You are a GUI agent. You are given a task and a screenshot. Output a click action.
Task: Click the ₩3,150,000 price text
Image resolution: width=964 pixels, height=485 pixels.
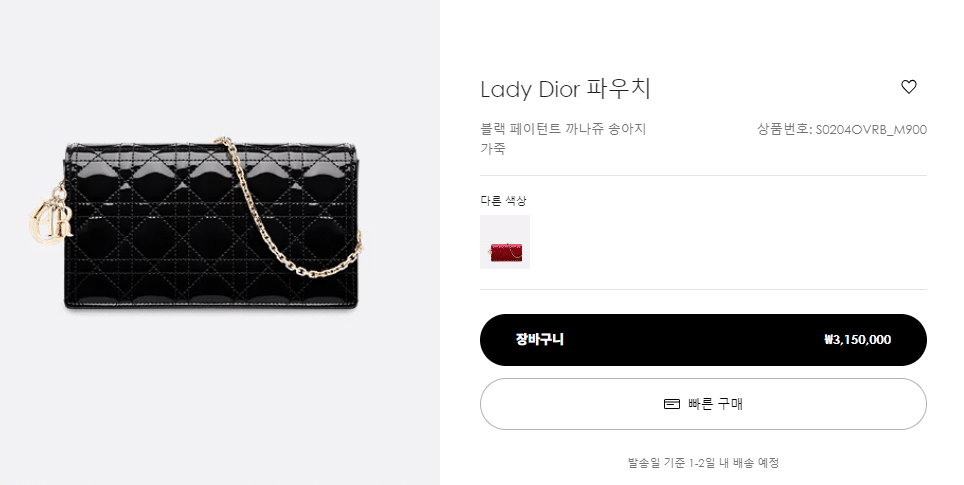coord(858,340)
